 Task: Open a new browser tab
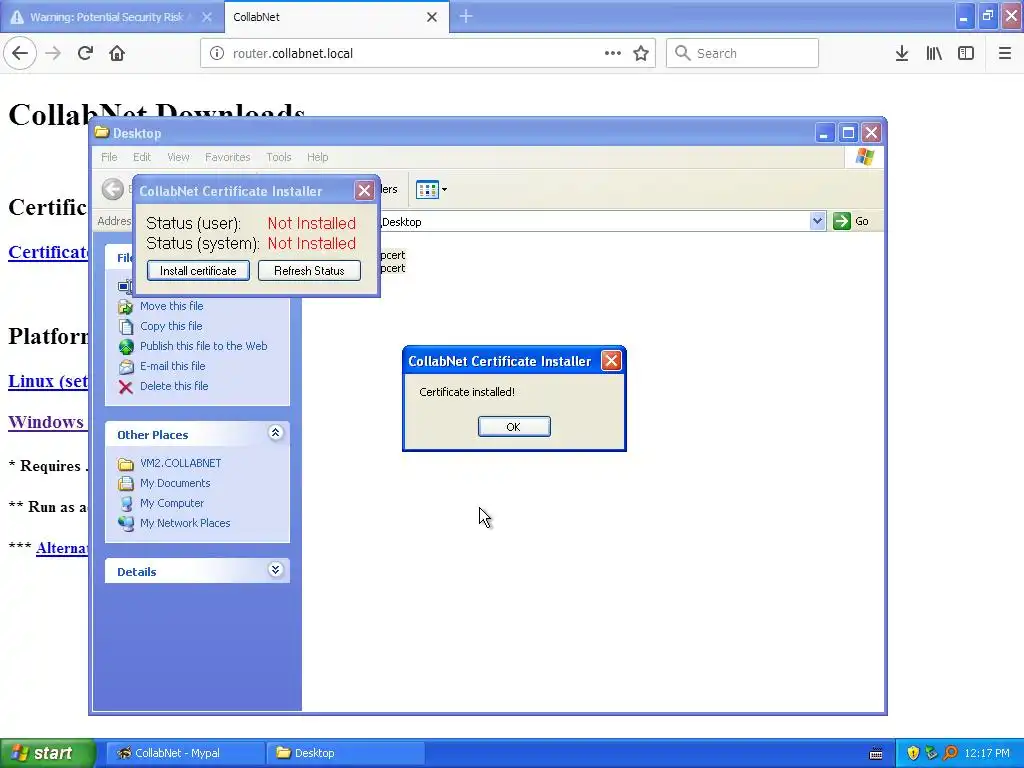click(x=466, y=16)
